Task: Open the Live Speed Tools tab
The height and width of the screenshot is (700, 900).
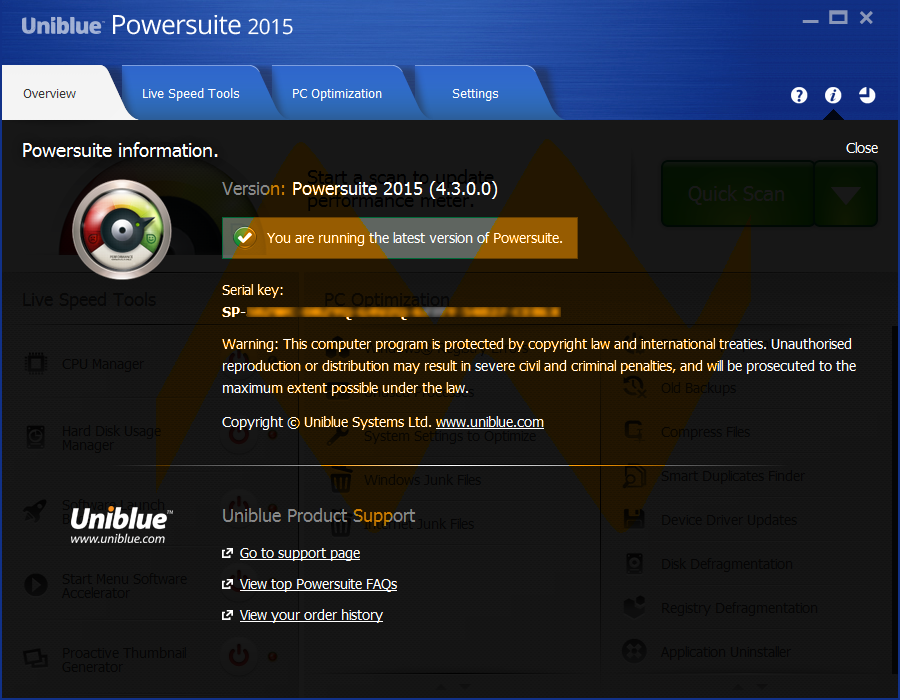Action: click(x=191, y=94)
